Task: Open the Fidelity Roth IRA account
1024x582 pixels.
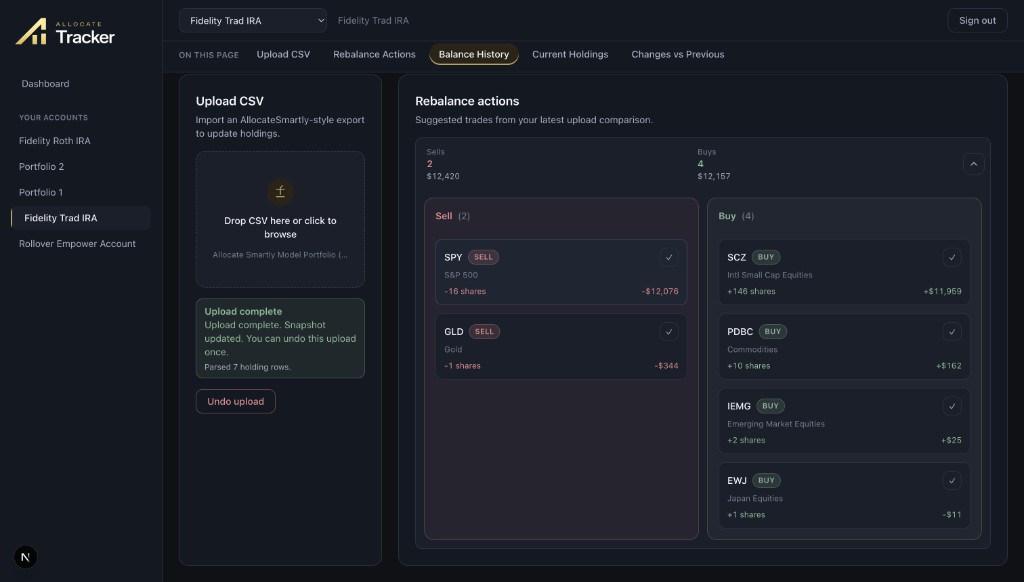Action: [x=55, y=140]
